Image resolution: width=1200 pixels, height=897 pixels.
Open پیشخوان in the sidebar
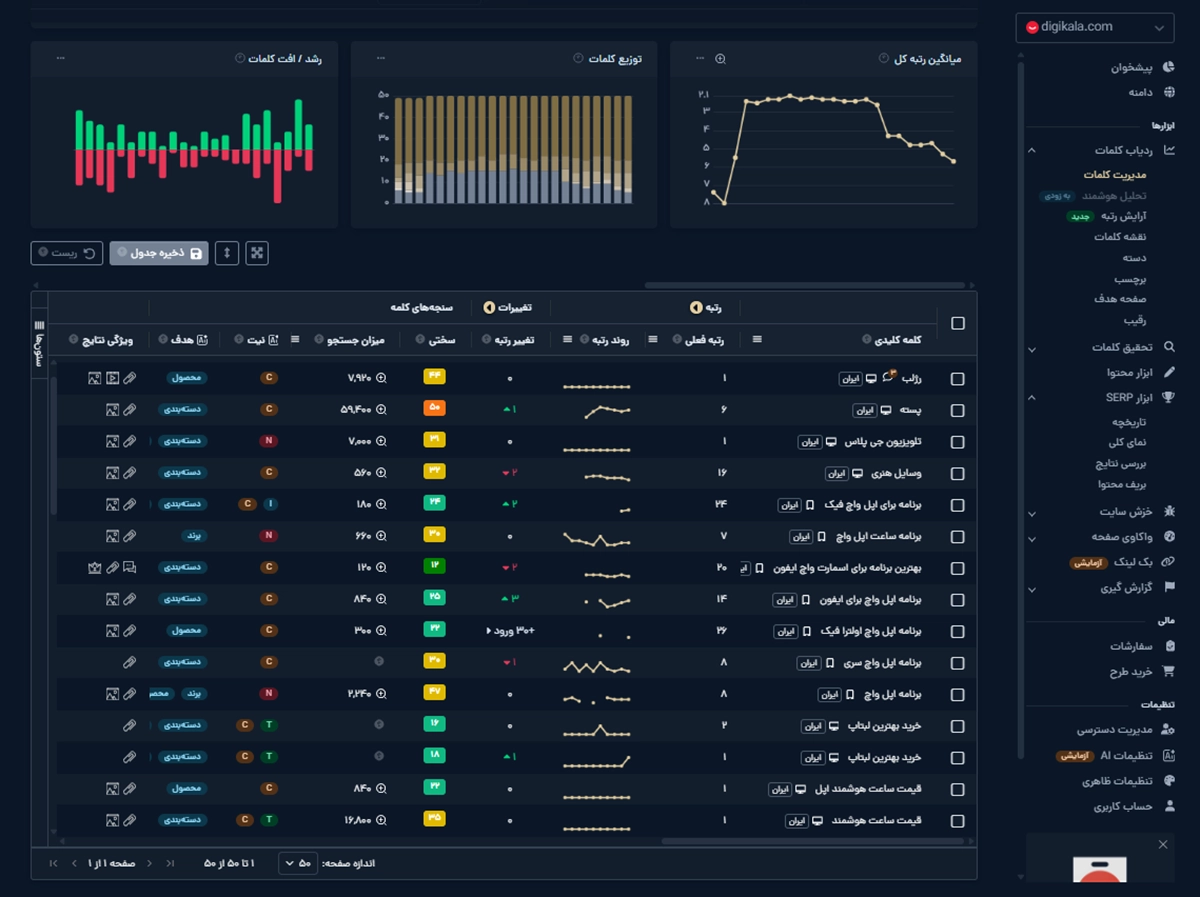1132,69
